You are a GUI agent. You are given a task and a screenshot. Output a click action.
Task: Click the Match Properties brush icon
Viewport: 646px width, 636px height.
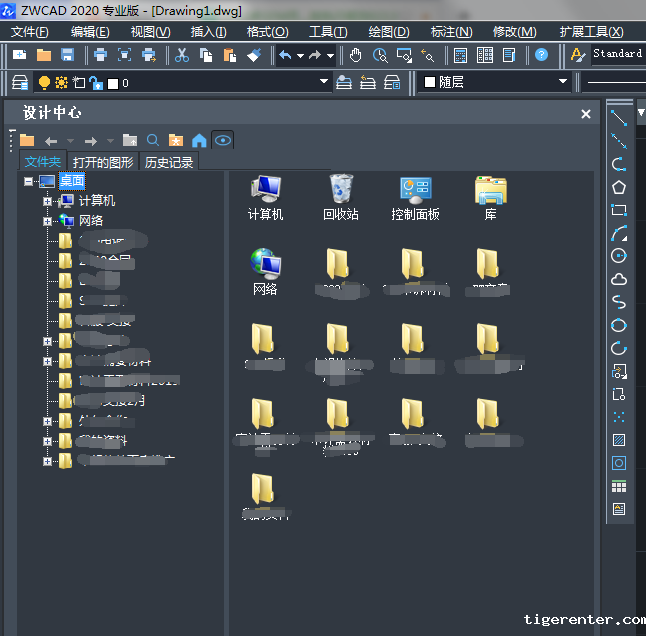[x=254, y=55]
